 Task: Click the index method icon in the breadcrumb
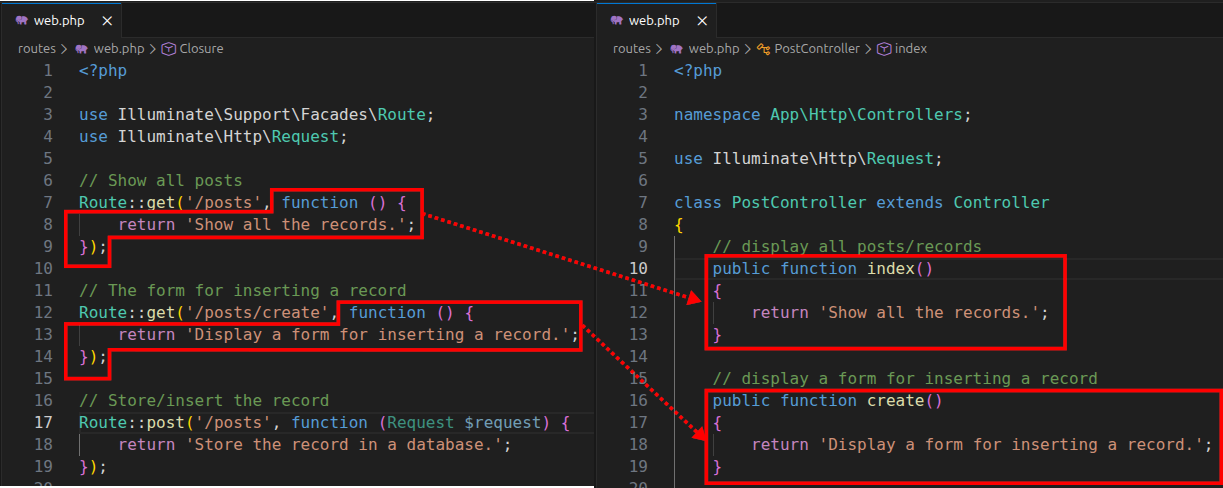(x=884, y=48)
